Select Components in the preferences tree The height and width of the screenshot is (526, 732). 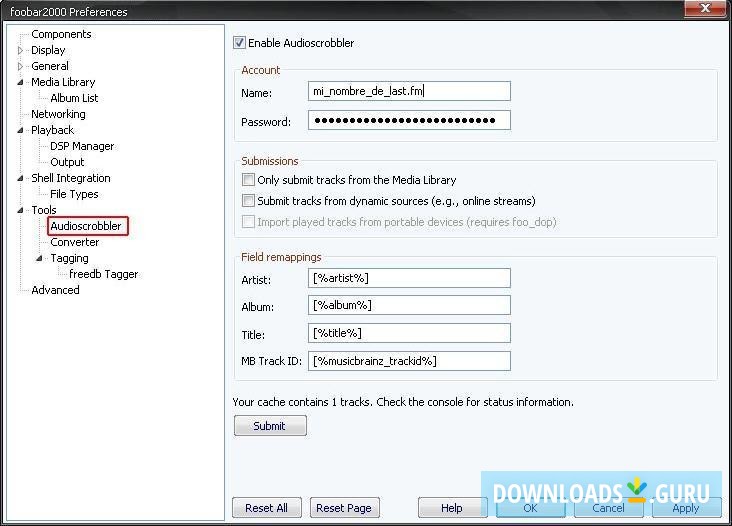pos(61,34)
